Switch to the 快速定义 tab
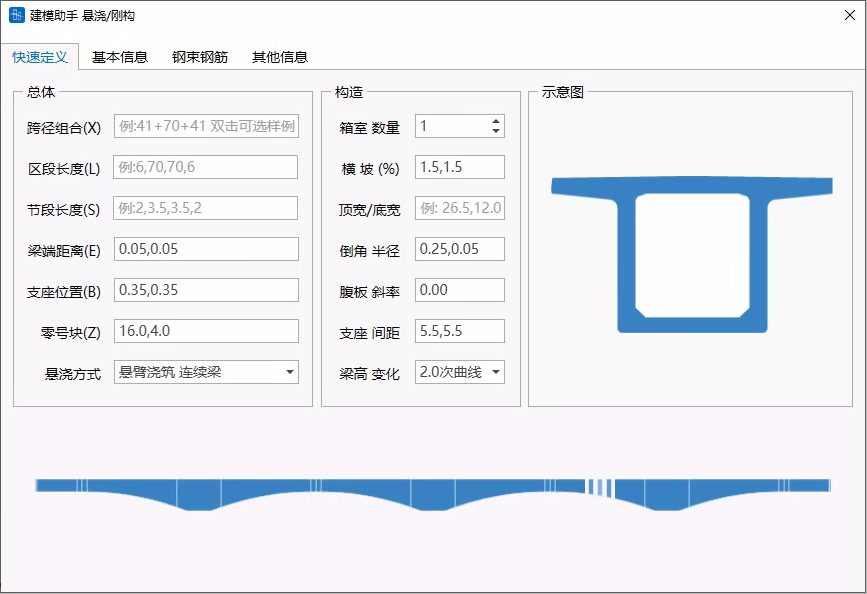This screenshot has width=867, height=594. [40, 57]
